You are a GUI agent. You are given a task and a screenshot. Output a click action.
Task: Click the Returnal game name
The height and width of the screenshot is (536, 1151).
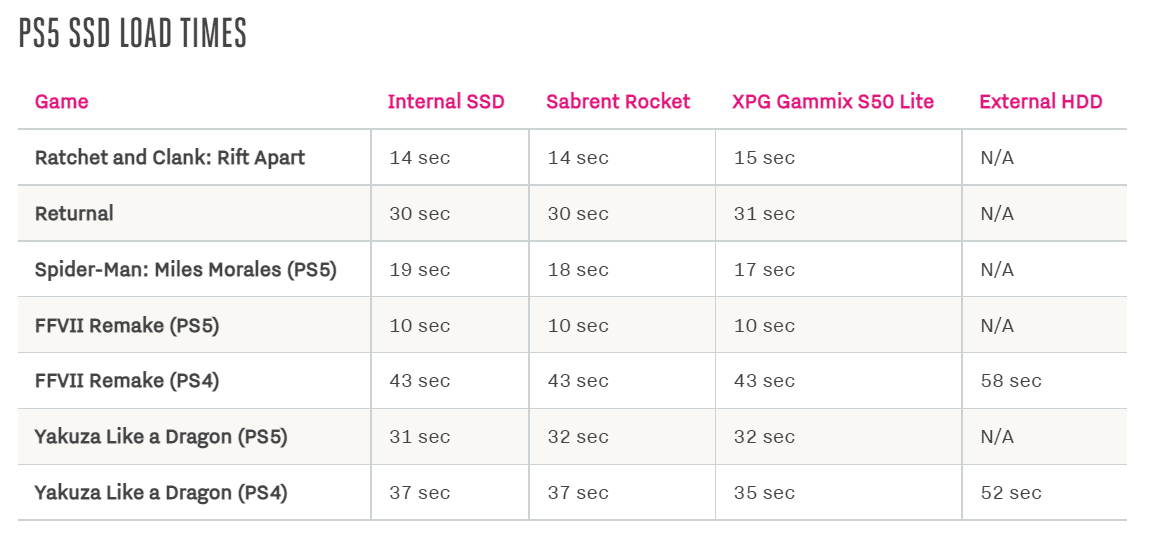74,213
